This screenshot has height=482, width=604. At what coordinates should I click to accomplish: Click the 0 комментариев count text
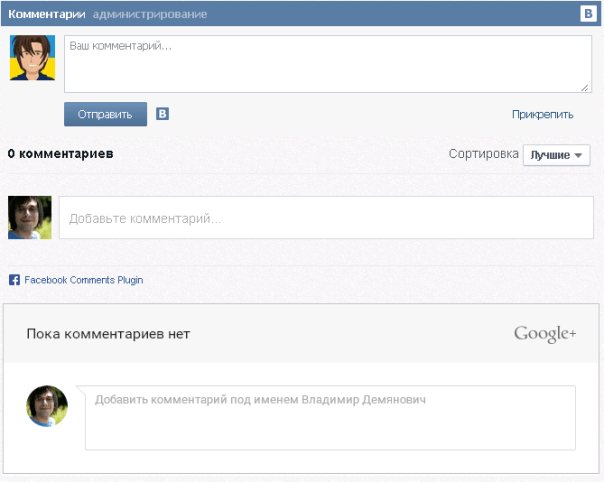coord(60,154)
